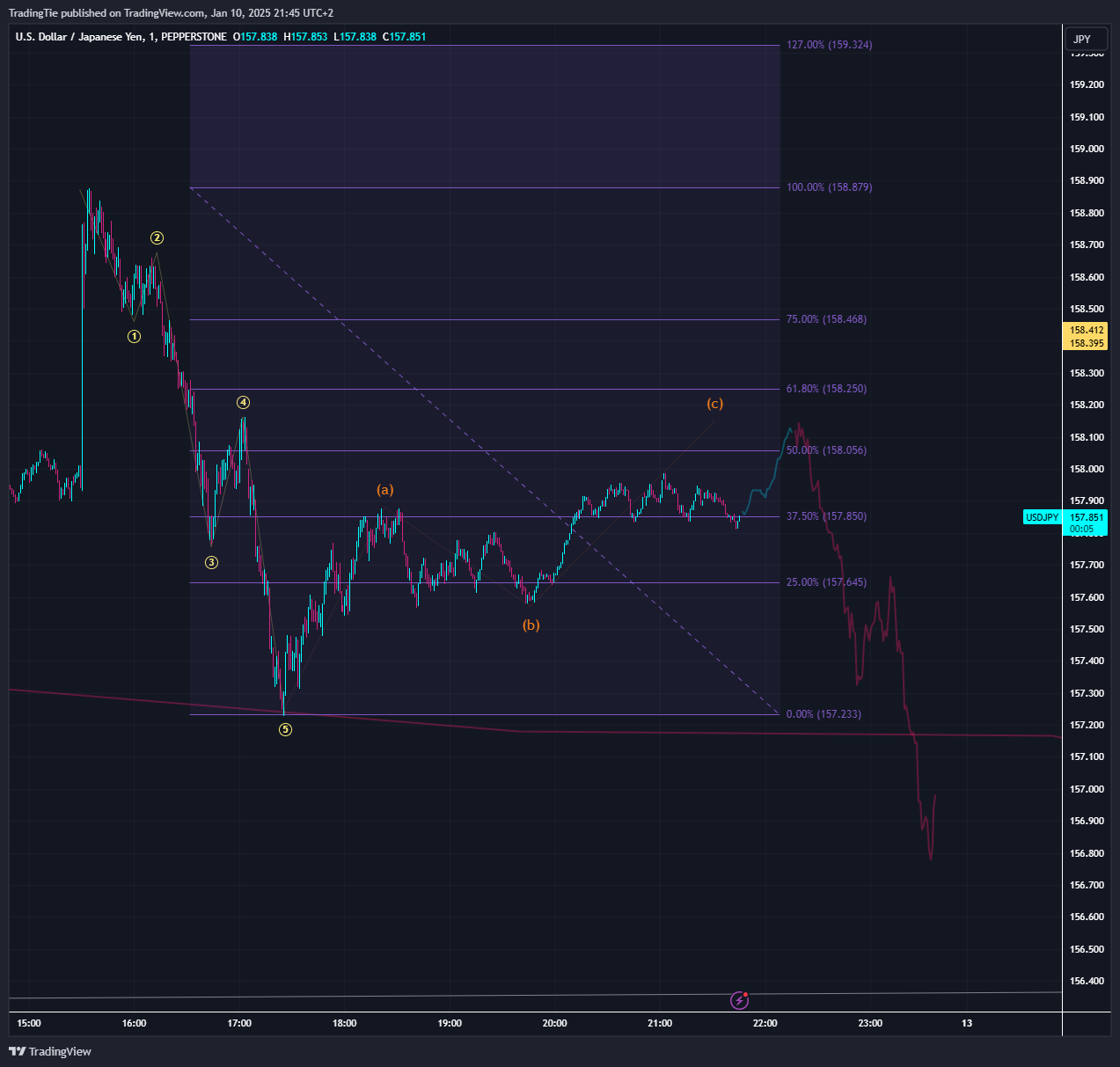Click the TradingTie published header text

171,12
